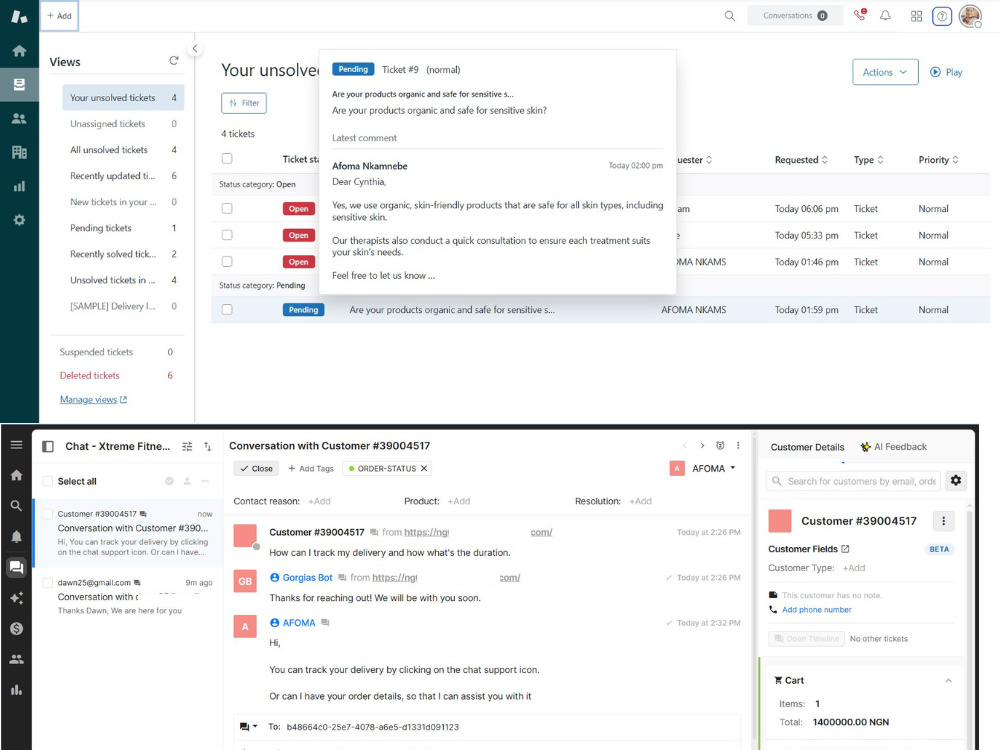Open Gorgias AI sparkle icon

click(17, 598)
